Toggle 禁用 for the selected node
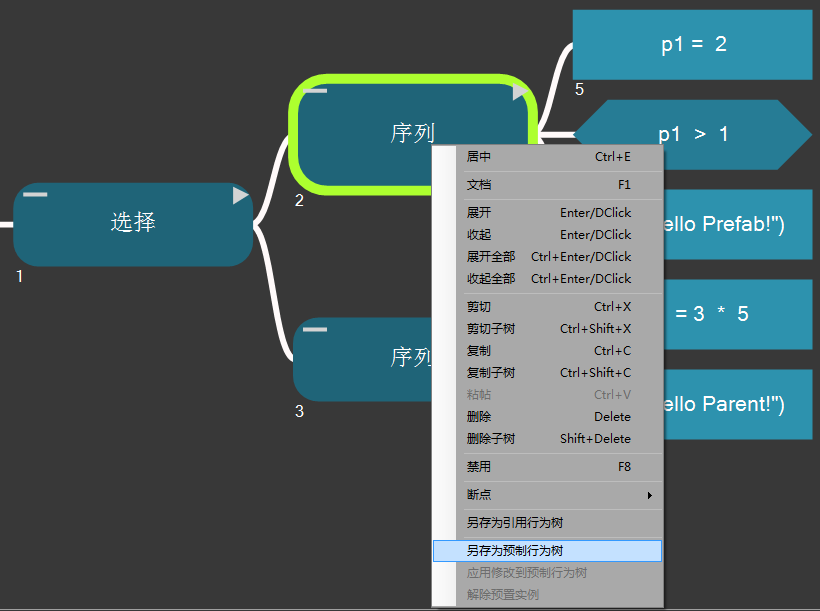Image resolution: width=820 pixels, height=611 pixels. point(548,467)
